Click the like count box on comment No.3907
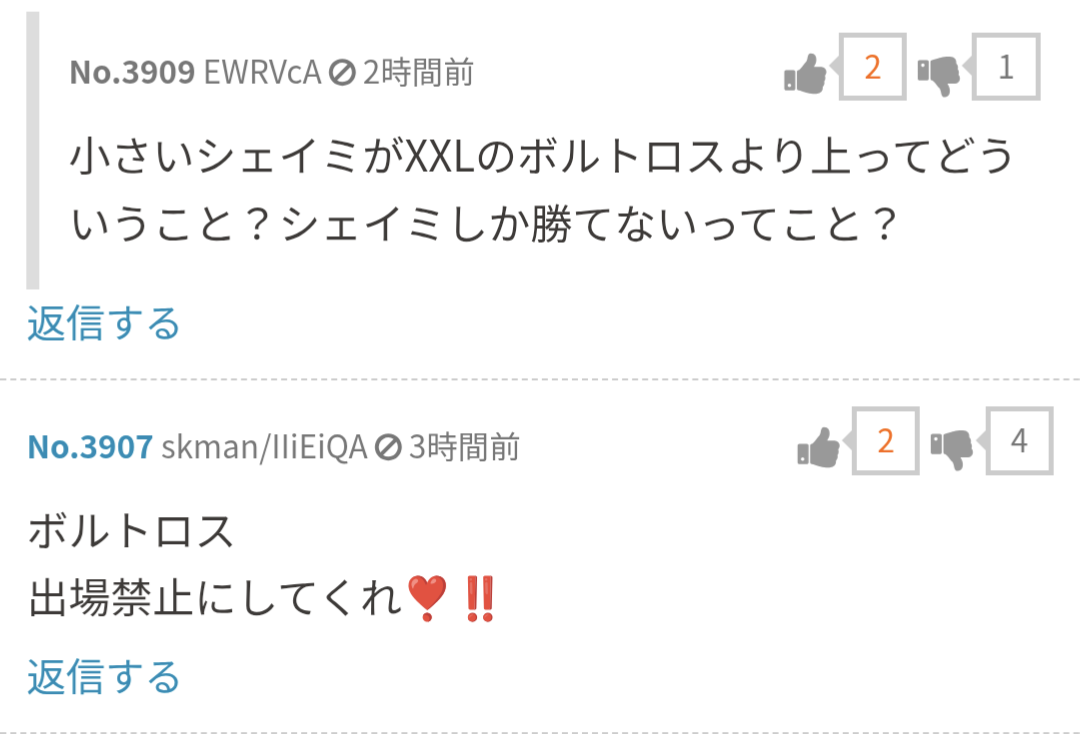This screenshot has height=734, width=1080. click(885, 441)
